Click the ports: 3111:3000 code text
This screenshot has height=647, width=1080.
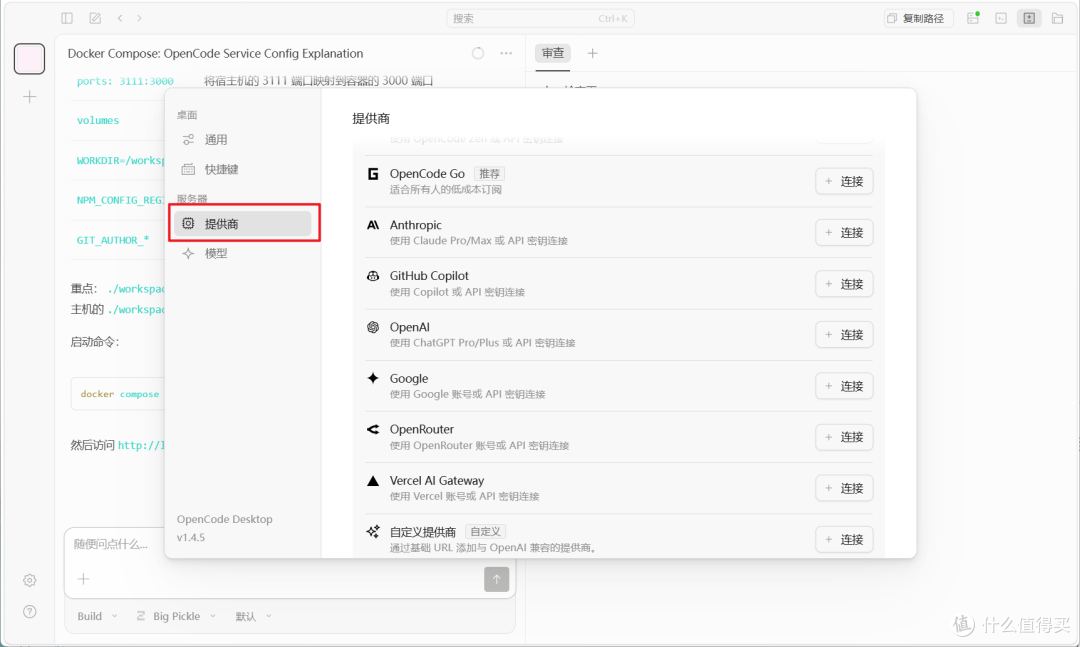click(125, 81)
